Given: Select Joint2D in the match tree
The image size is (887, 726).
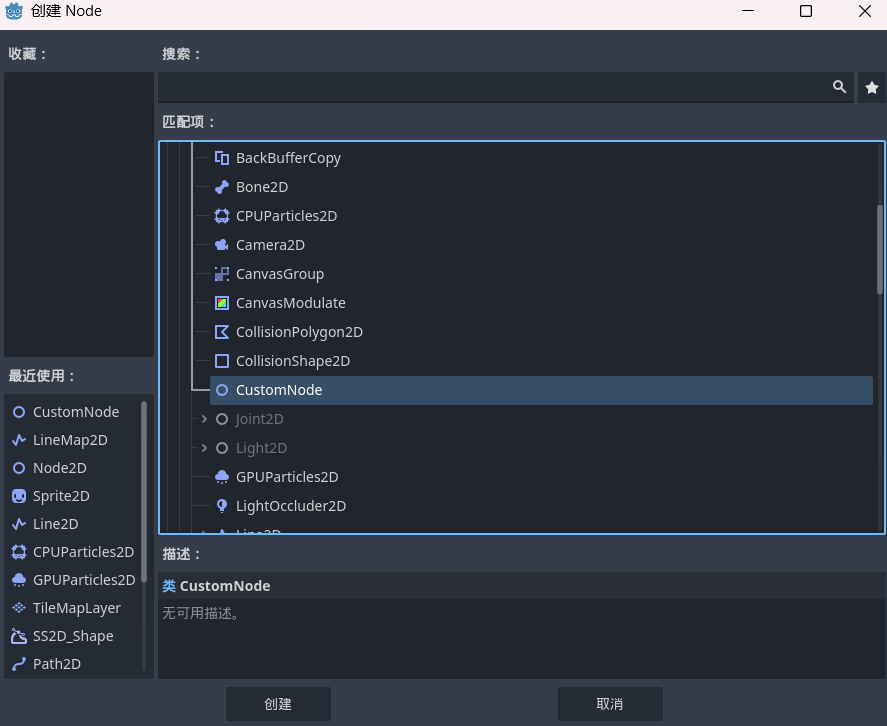Looking at the screenshot, I should click(x=259, y=419).
